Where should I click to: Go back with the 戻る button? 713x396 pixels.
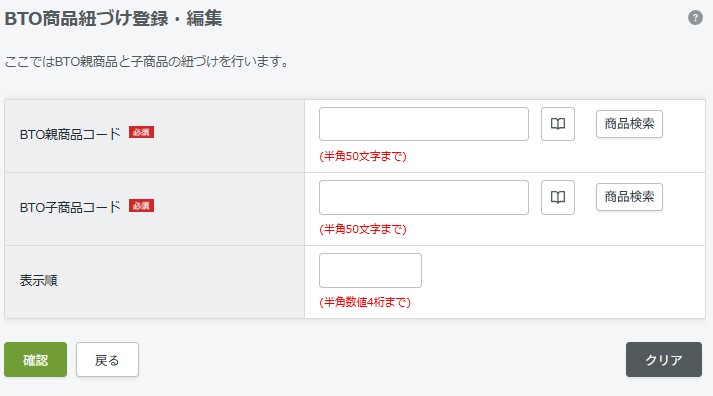click(x=107, y=360)
